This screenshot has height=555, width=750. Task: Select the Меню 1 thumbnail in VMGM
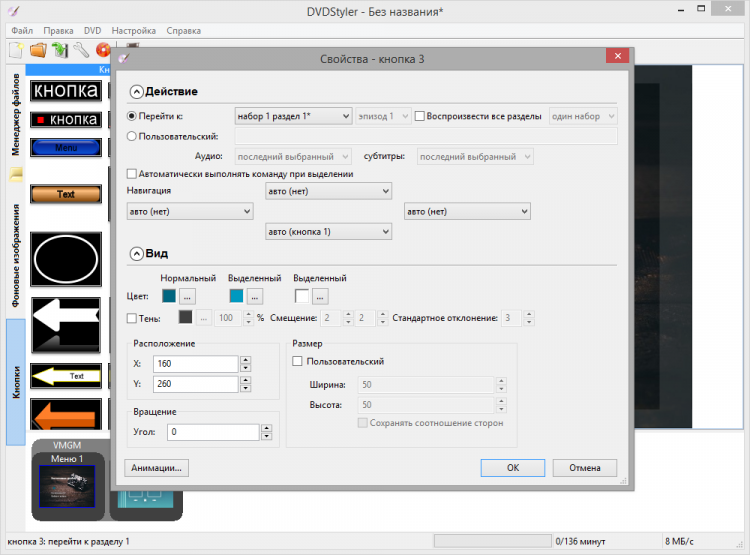pos(67,486)
